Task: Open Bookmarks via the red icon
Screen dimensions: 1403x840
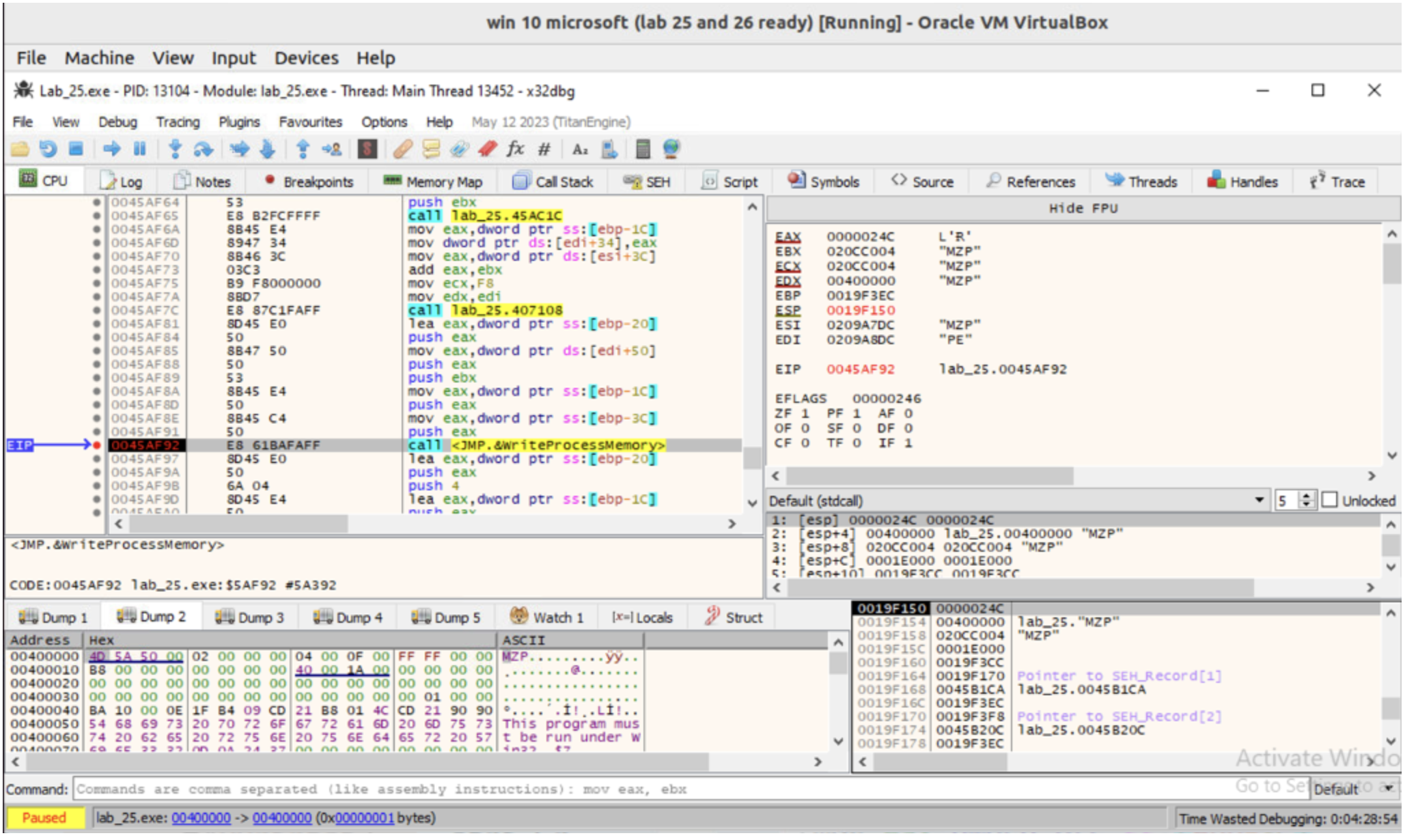Action: tap(487, 149)
